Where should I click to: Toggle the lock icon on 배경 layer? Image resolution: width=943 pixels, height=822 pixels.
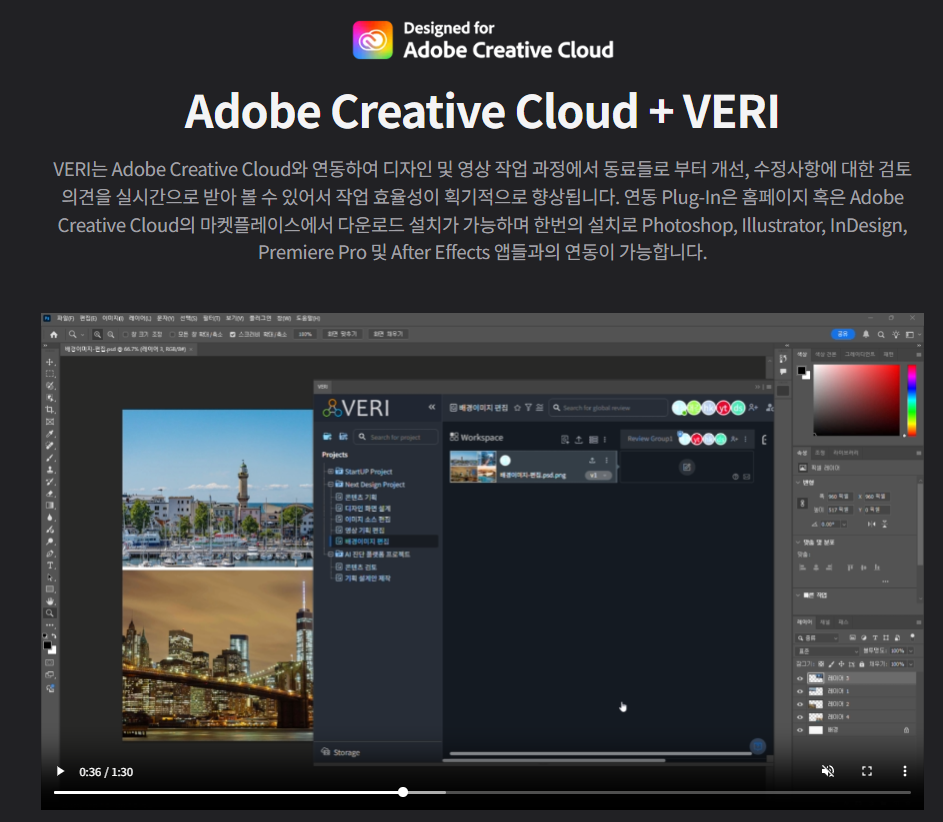[906, 730]
